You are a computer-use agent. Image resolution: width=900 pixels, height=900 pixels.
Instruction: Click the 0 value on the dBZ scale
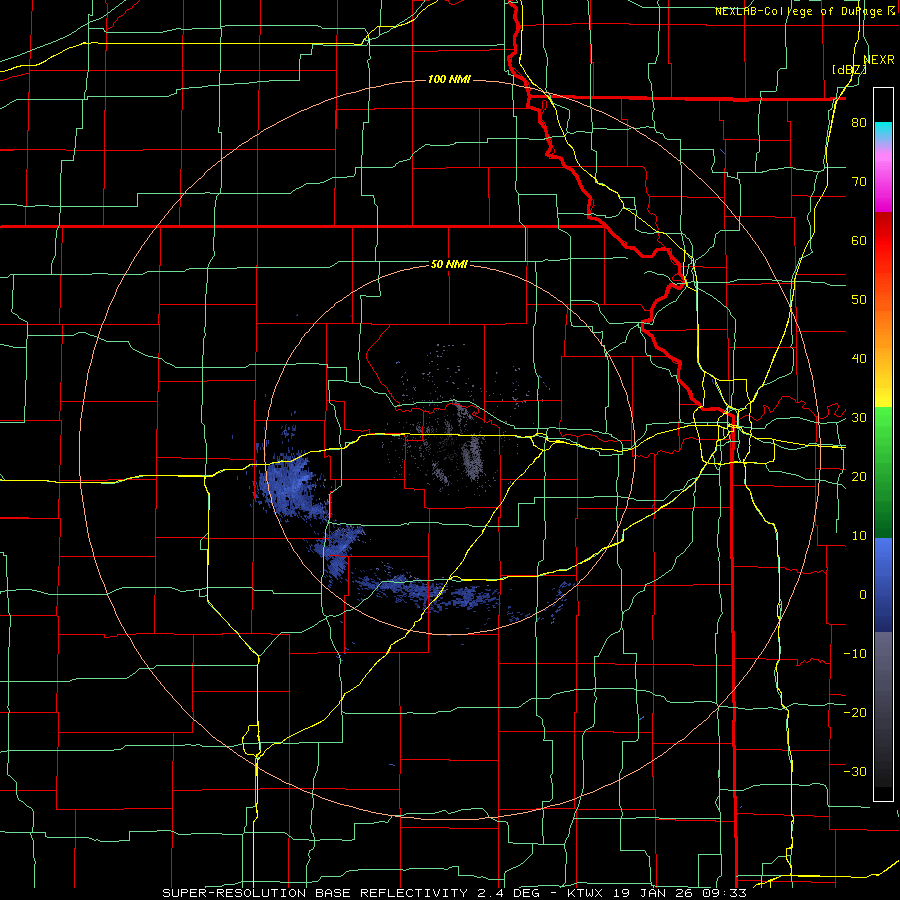pyautogui.click(x=863, y=595)
